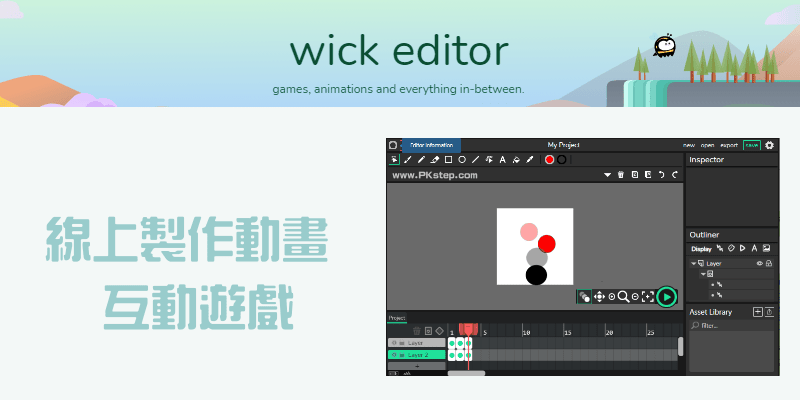The width and height of the screenshot is (800, 400).
Task: Select the Rectangle shape tool
Action: pos(448,160)
